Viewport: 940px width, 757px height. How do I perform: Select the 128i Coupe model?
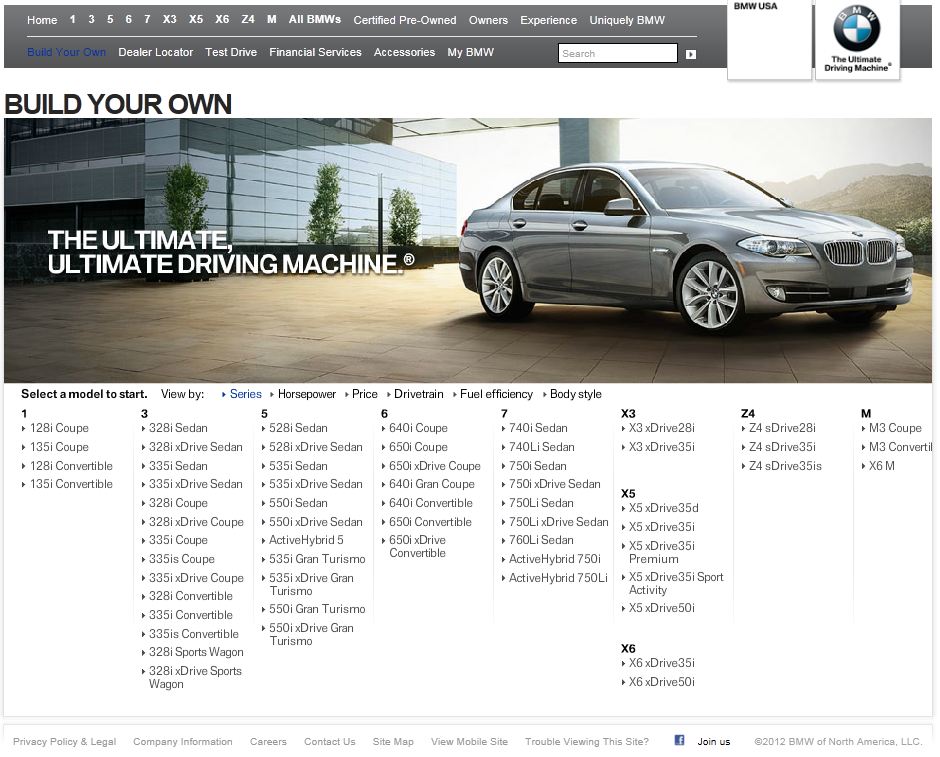[x=59, y=428]
